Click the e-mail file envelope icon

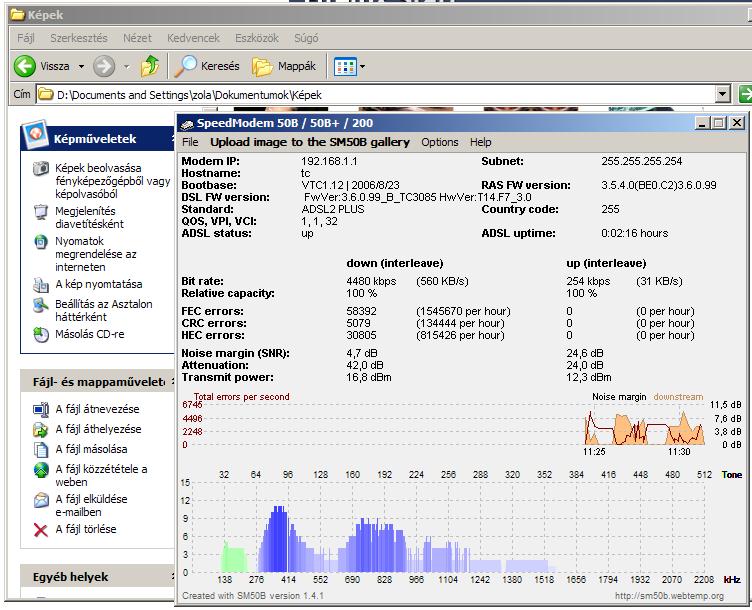(x=41, y=500)
